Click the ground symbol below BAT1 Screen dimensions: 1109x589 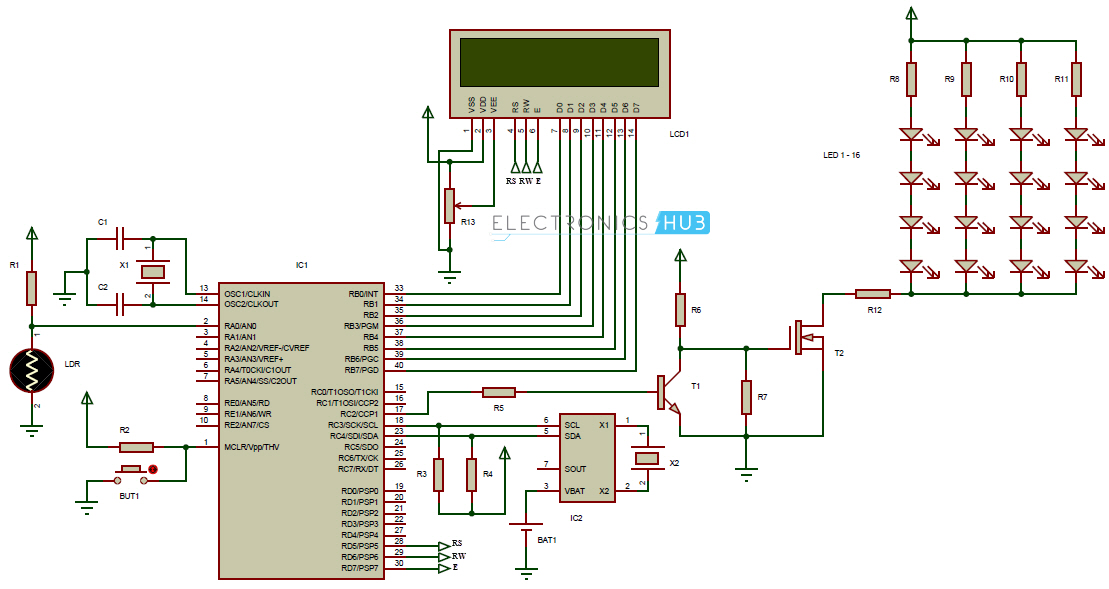[526, 573]
